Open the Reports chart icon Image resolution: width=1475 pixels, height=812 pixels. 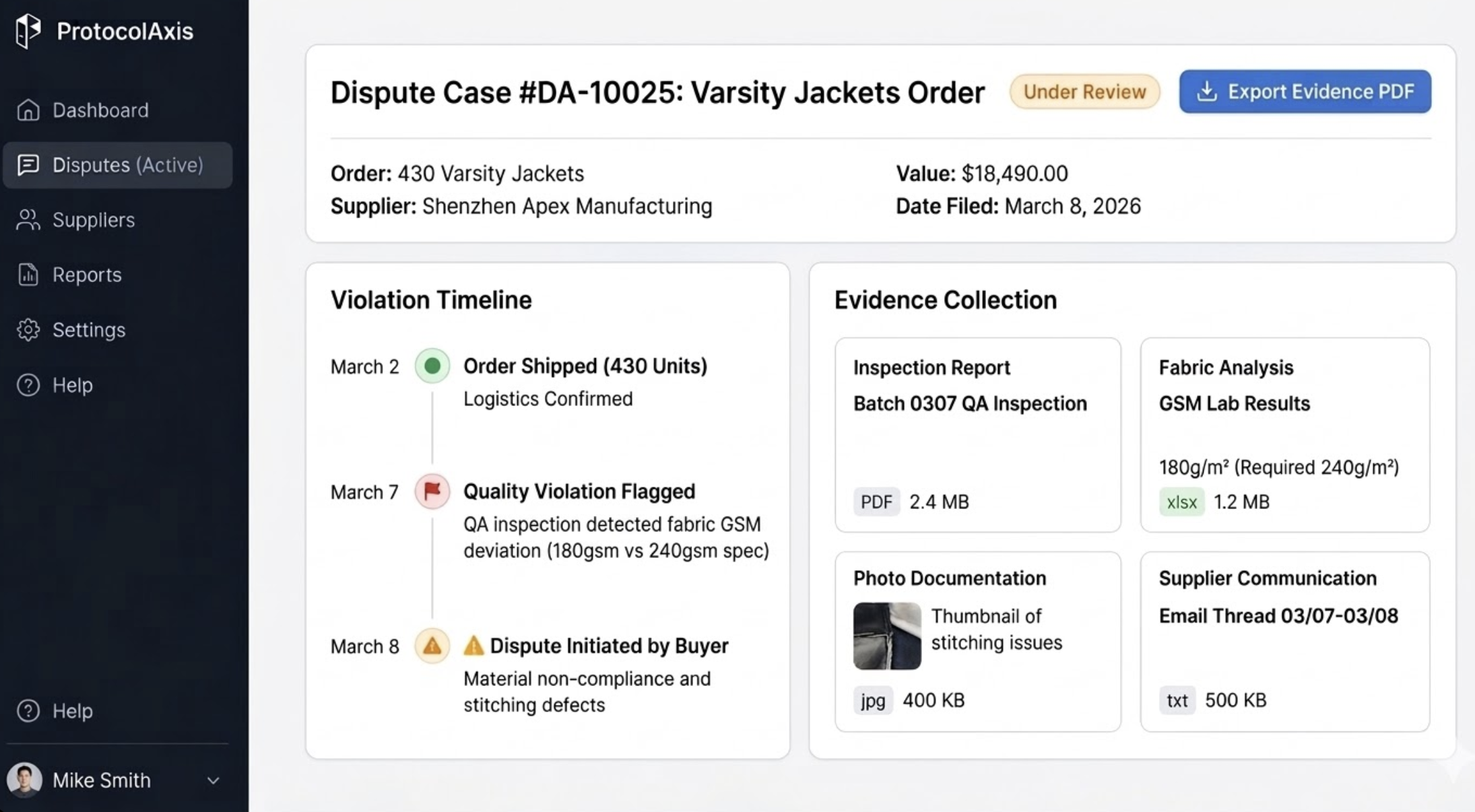pos(28,275)
